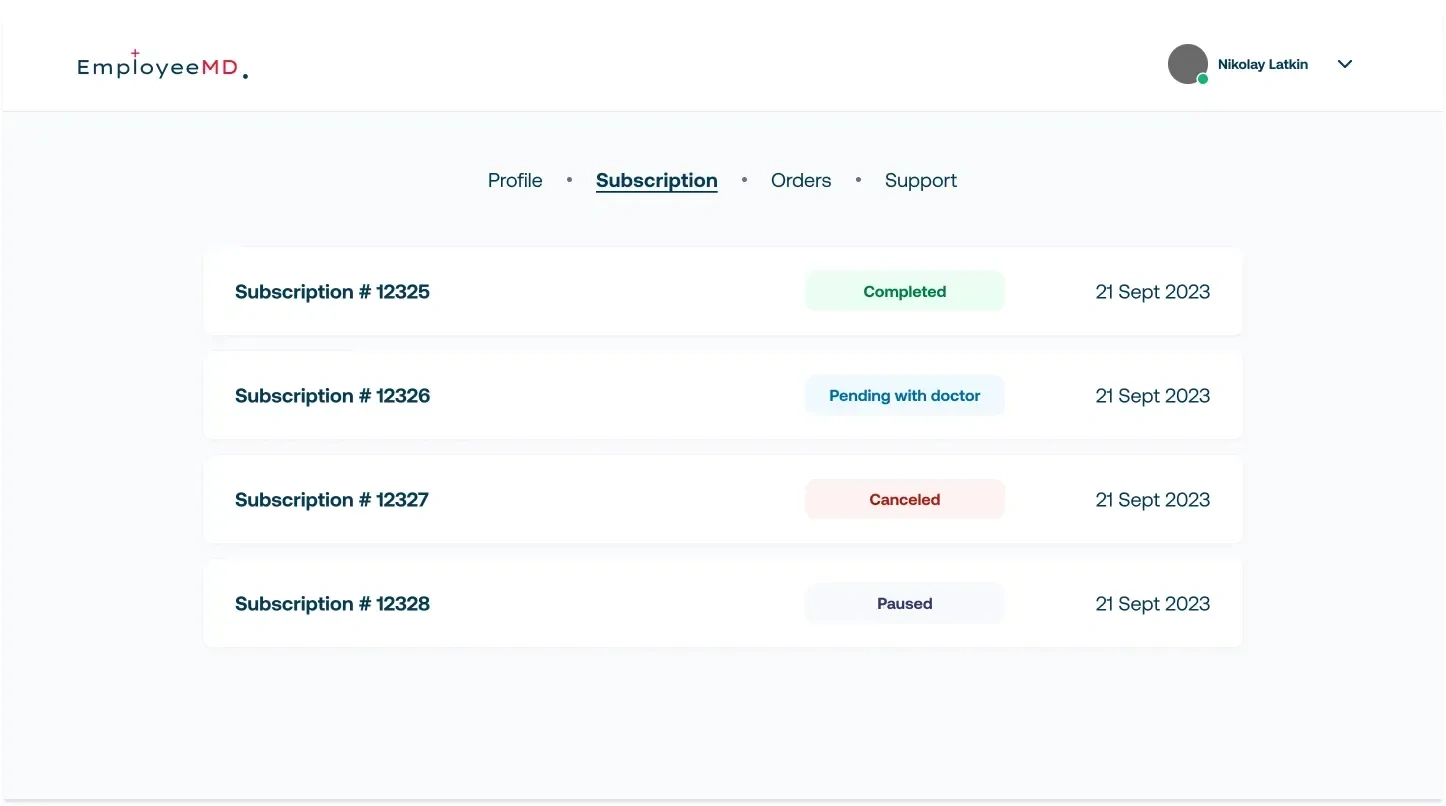This screenshot has width=1446, height=806.
Task: Open Subscription # 12327
Action: (331, 500)
